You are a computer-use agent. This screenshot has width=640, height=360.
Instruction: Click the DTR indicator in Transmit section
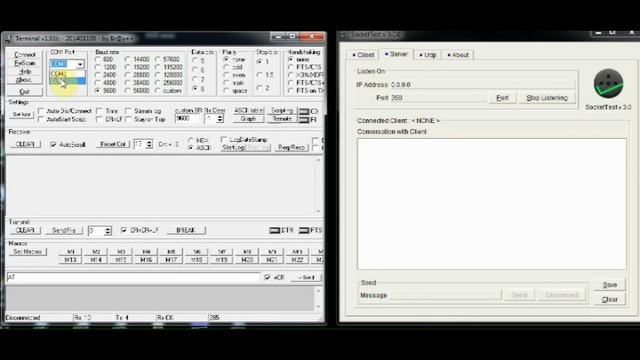coord(274,230)
